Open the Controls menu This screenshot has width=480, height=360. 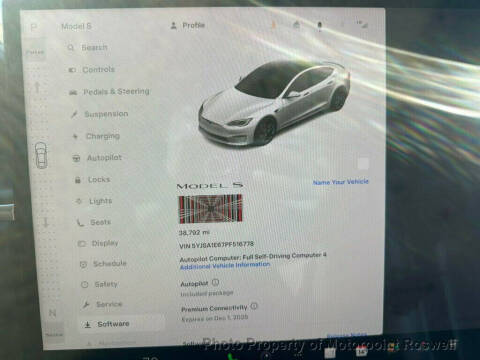[x=92, y=70]
